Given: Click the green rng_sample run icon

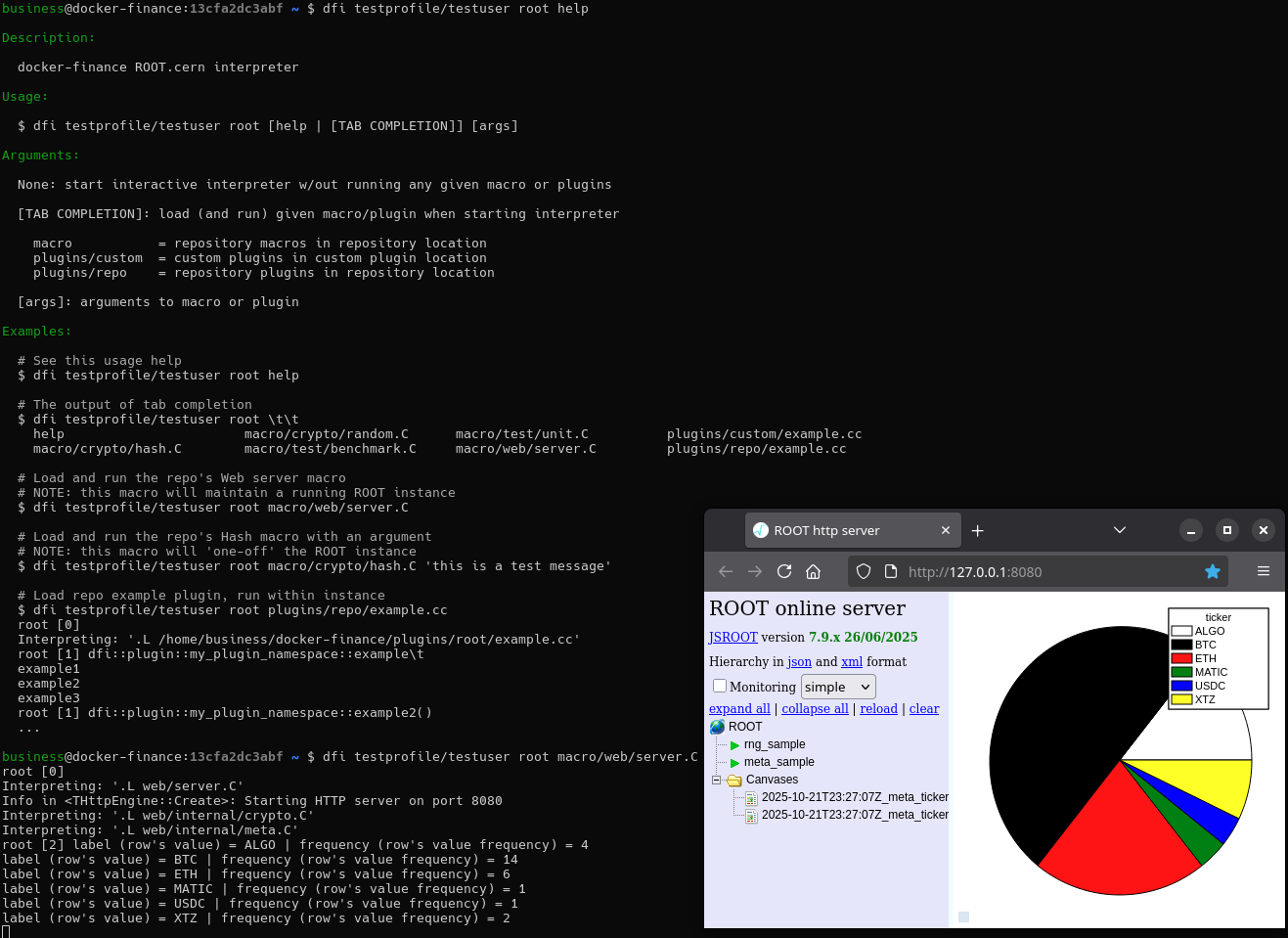Looking at the screenshot, I should click(735, 745).
